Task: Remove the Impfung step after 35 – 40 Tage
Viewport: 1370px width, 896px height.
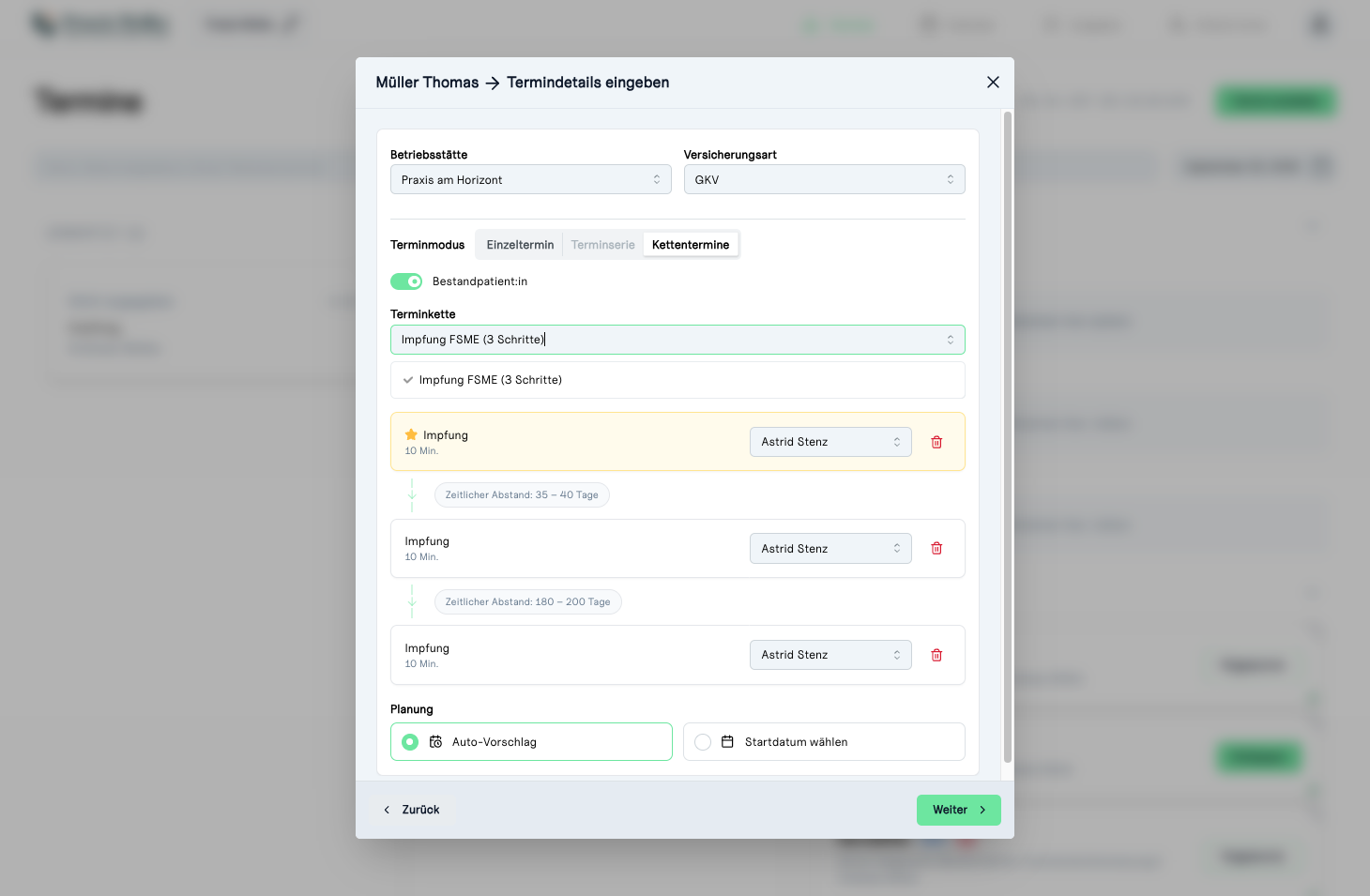Action: coord(936,549)
